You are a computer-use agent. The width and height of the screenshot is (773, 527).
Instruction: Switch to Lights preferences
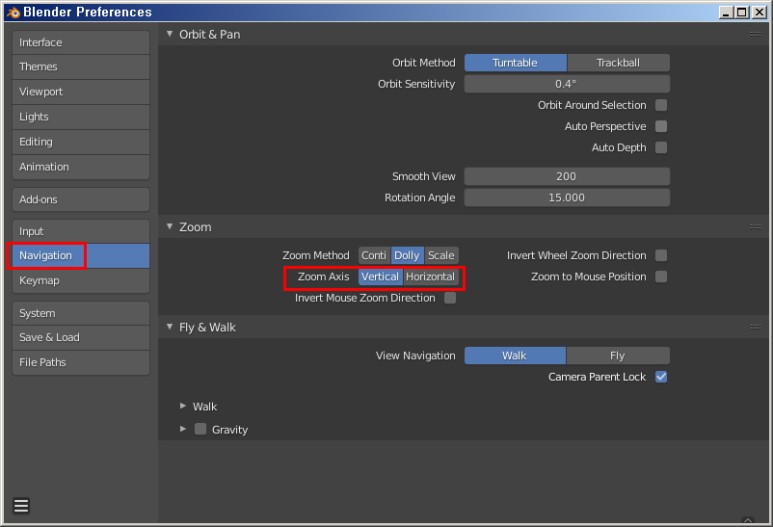(x=81, y=117)
